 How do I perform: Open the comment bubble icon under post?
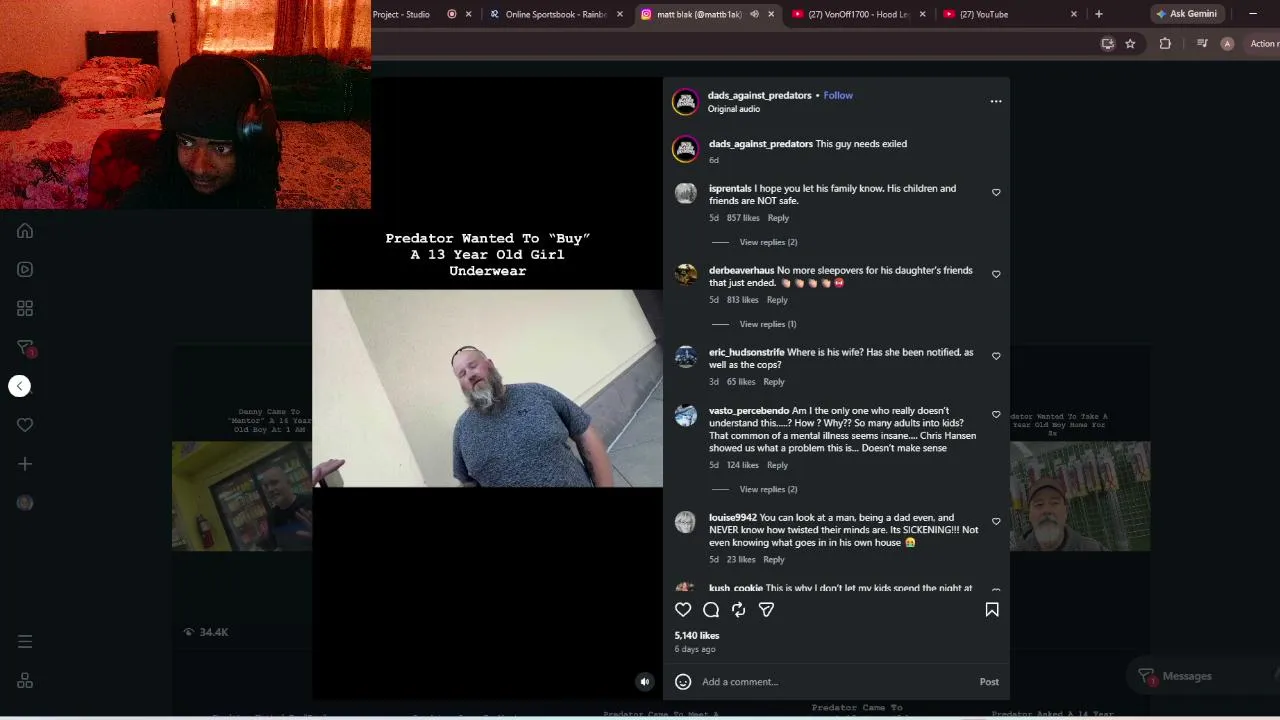click(x=711, y=609)
